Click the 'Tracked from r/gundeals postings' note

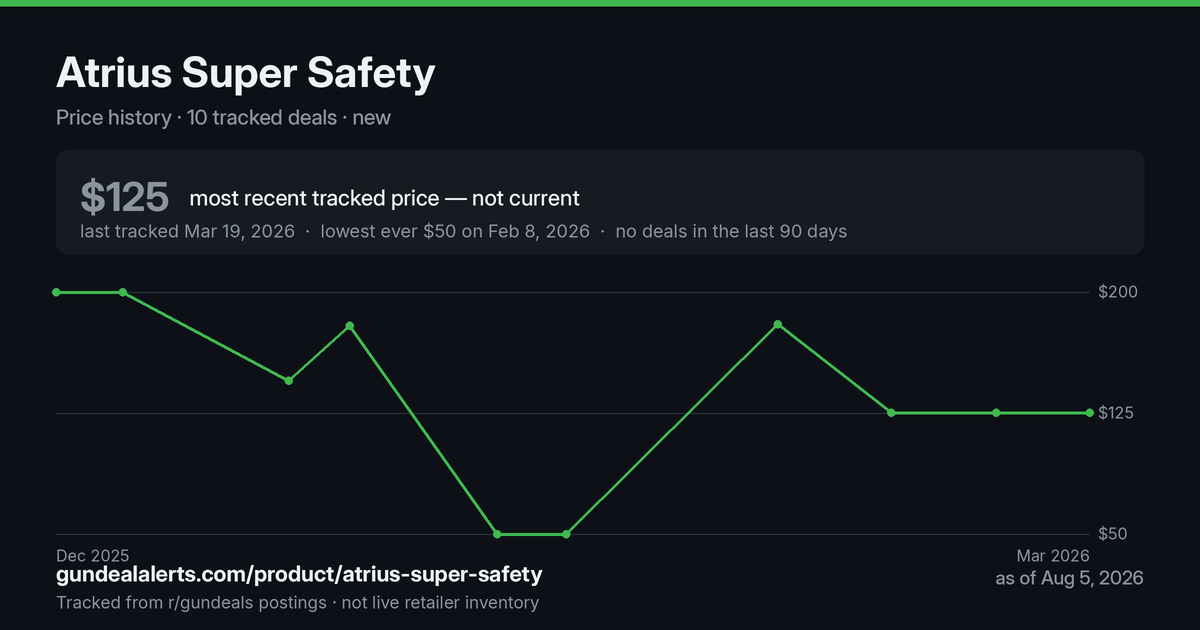click(191, 603)
